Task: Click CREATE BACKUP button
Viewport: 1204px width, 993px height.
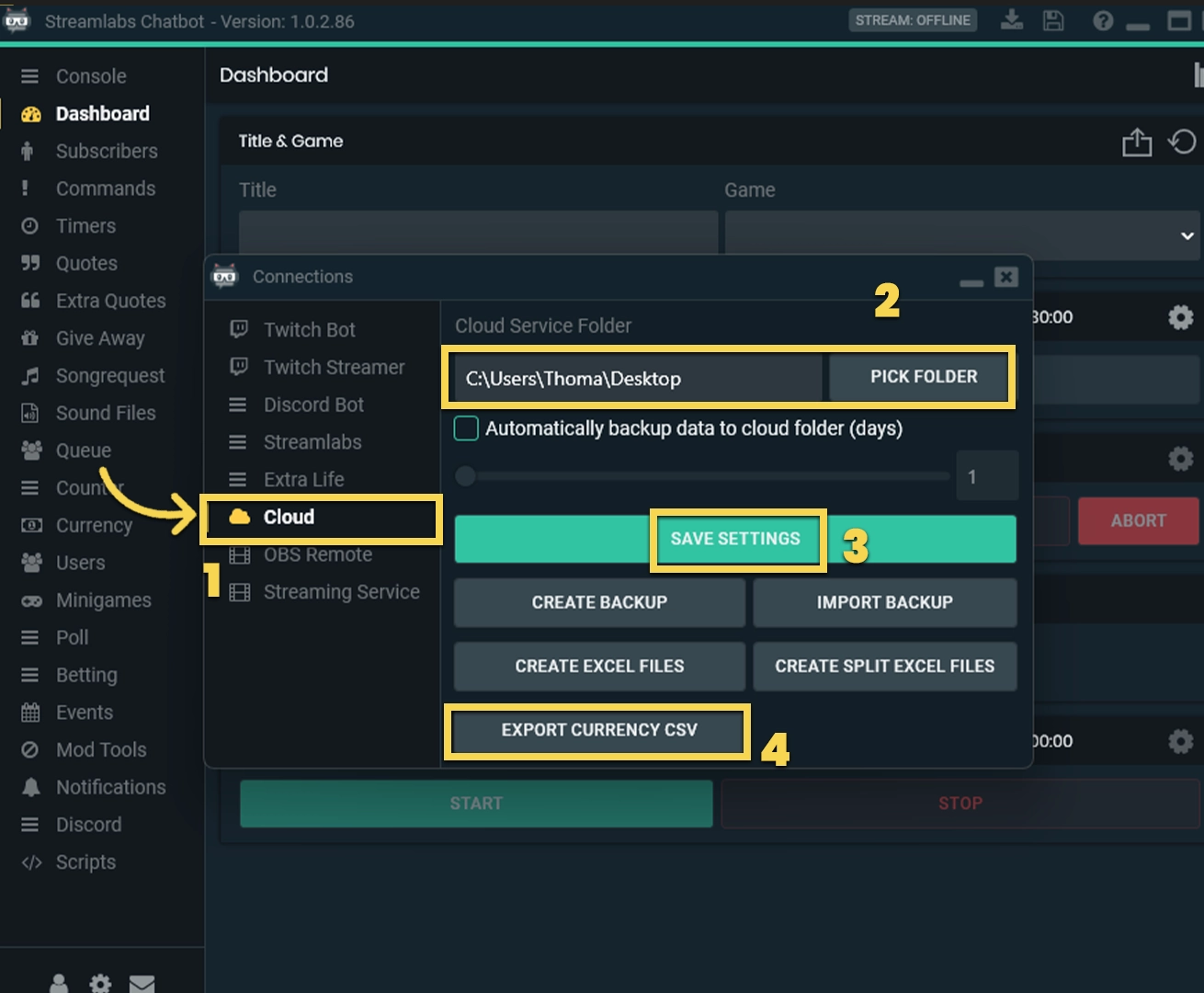Action: (599, 602)
